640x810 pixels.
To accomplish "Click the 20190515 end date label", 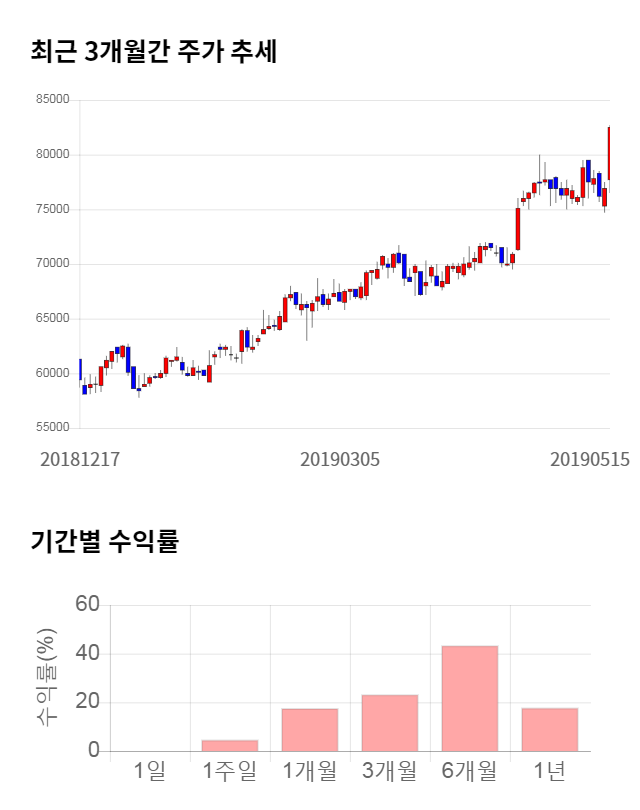I will 590,459.
